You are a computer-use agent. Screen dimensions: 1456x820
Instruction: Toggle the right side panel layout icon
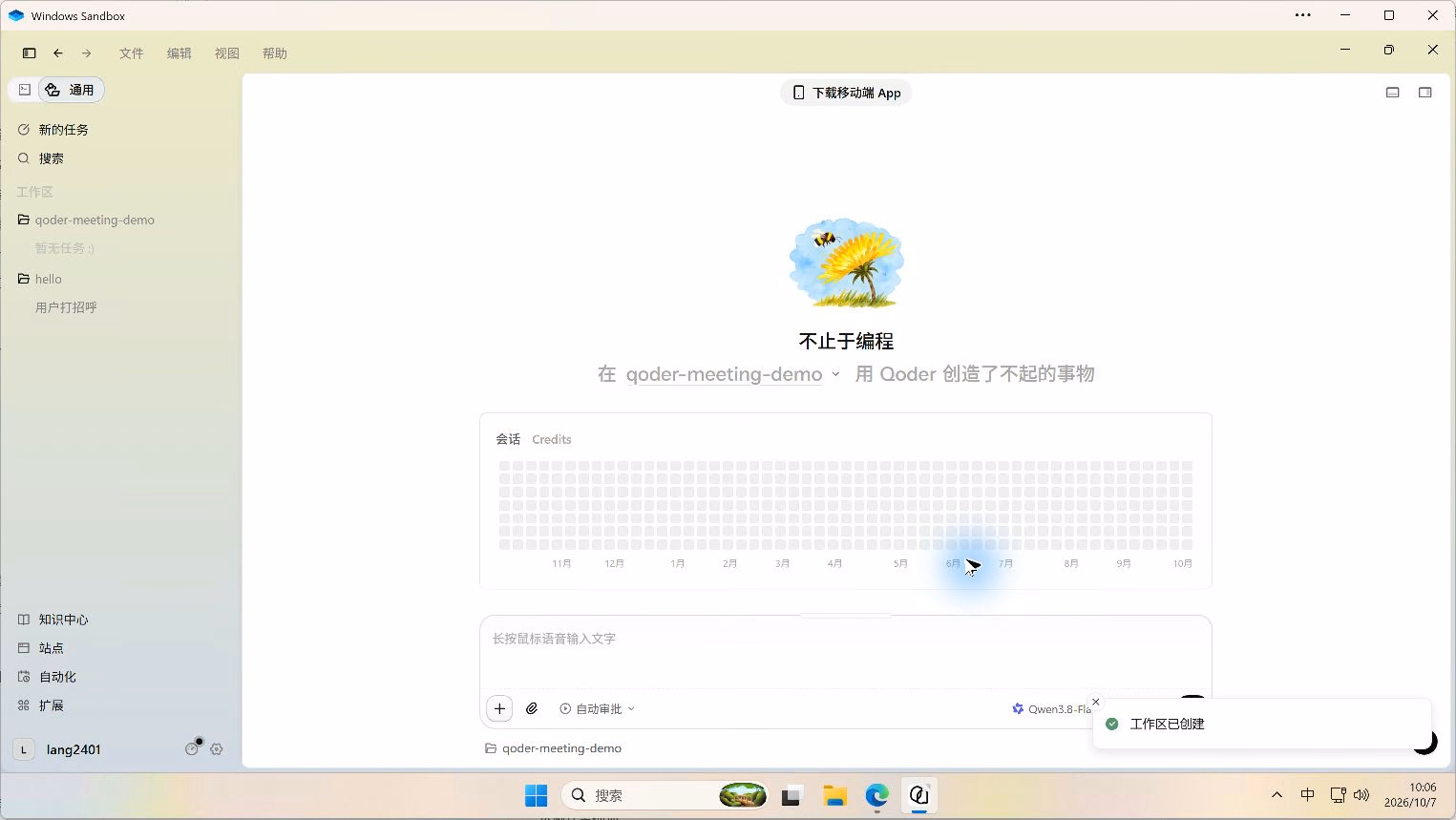[x=1425, y=93]
